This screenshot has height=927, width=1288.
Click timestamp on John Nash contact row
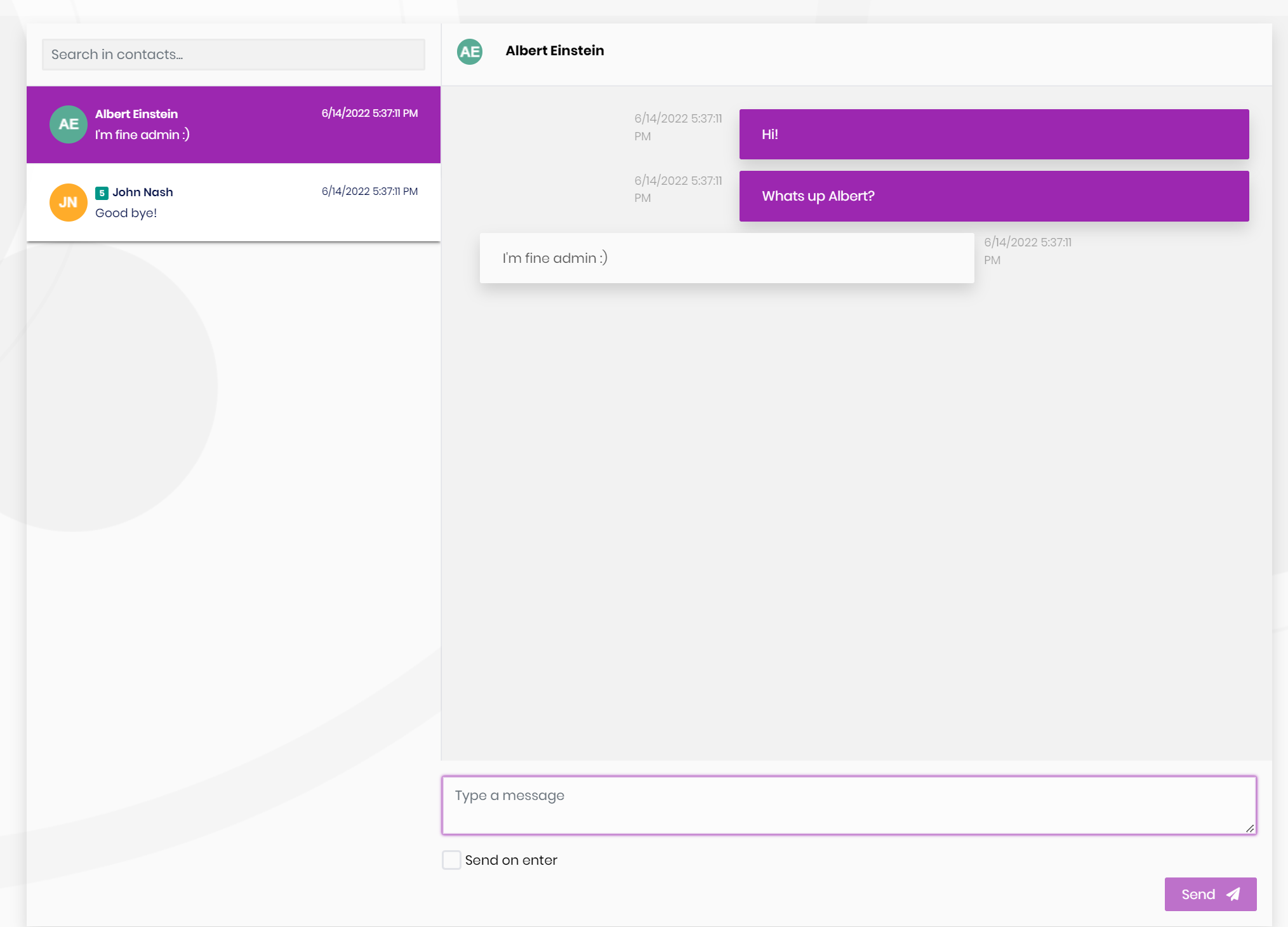coord(369,191)
